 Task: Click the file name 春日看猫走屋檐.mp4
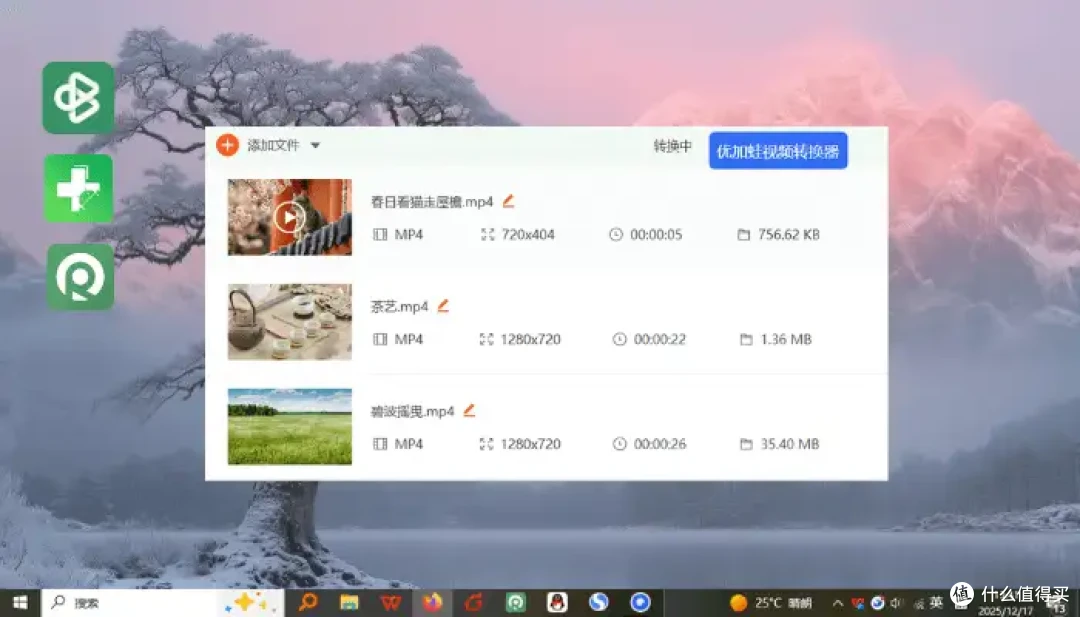point(432,202)
